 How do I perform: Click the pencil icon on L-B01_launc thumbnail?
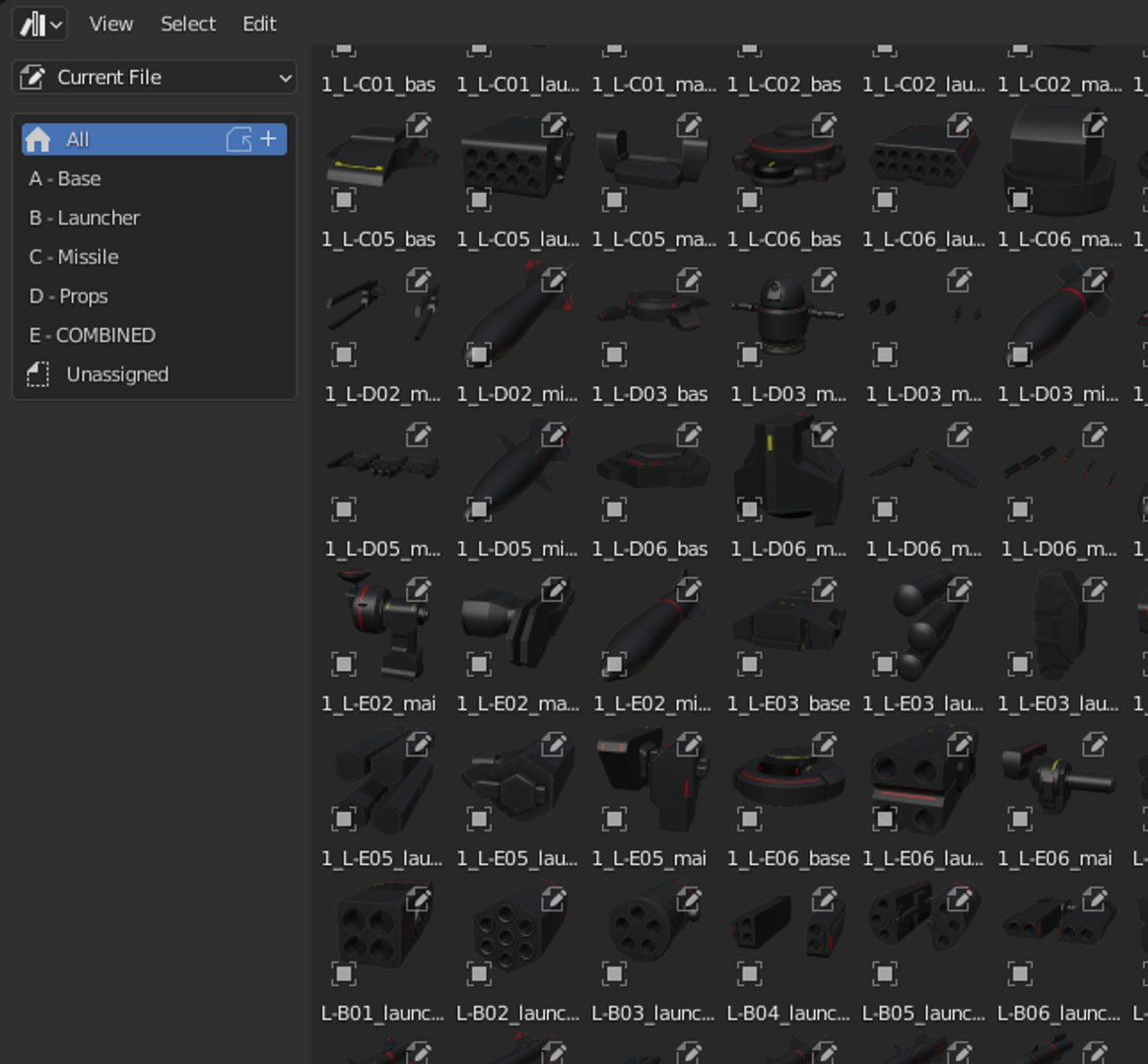tap(419, 898)
